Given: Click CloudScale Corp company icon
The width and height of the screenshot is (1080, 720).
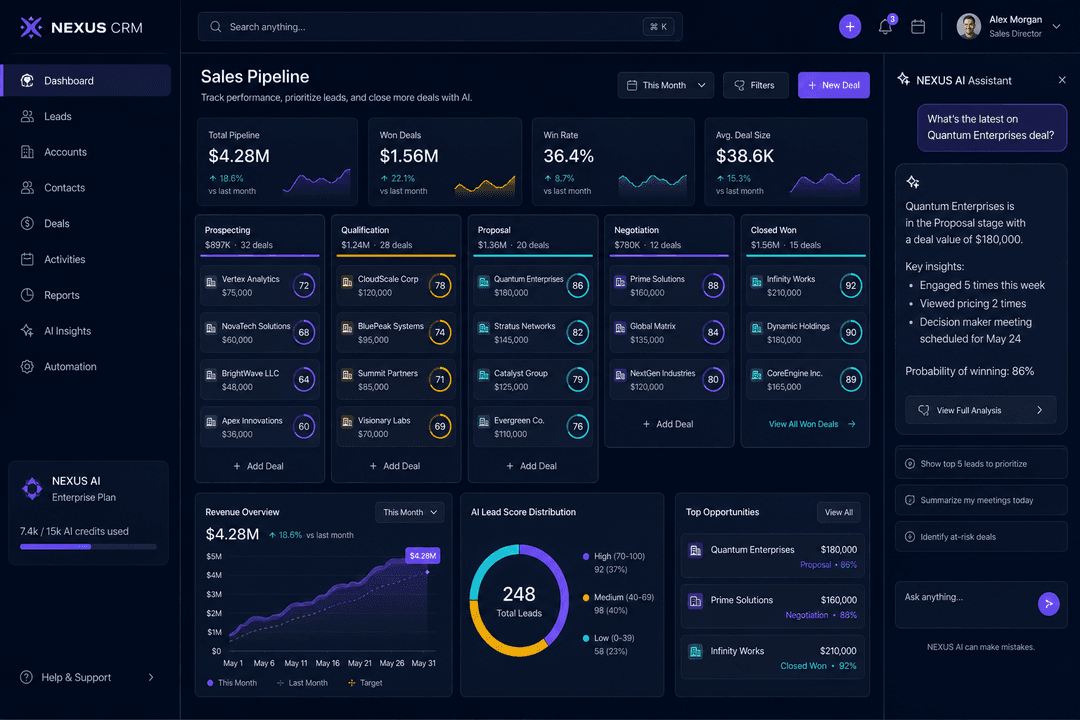Looking at the screenshot, I should [x=347, y=282].
